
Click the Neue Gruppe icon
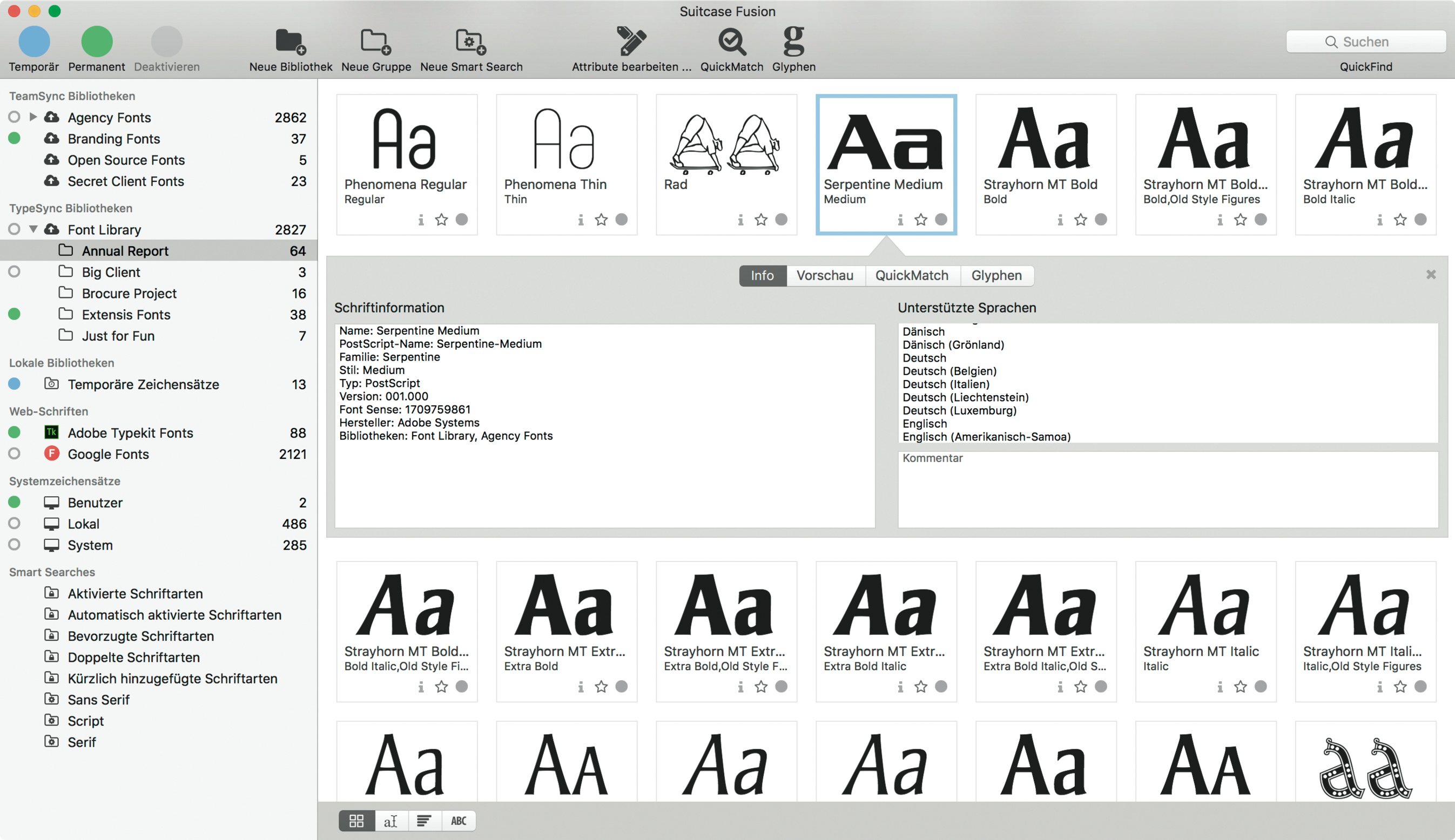(x=376, y=42)
